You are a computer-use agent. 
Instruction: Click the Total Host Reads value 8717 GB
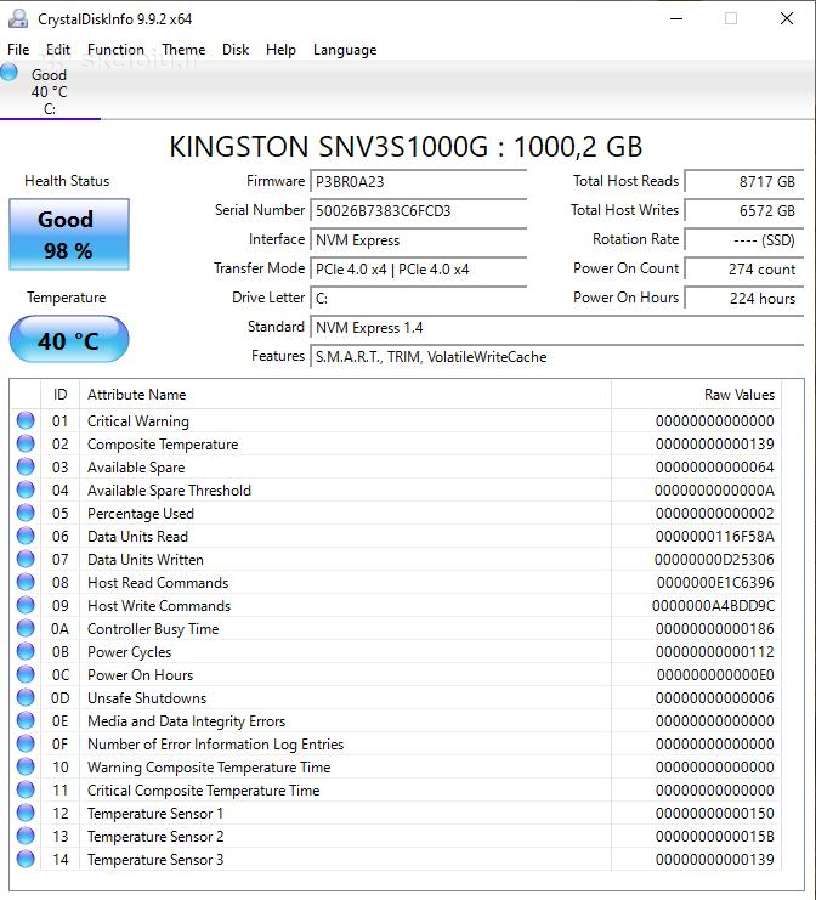(x=744, y=181)
